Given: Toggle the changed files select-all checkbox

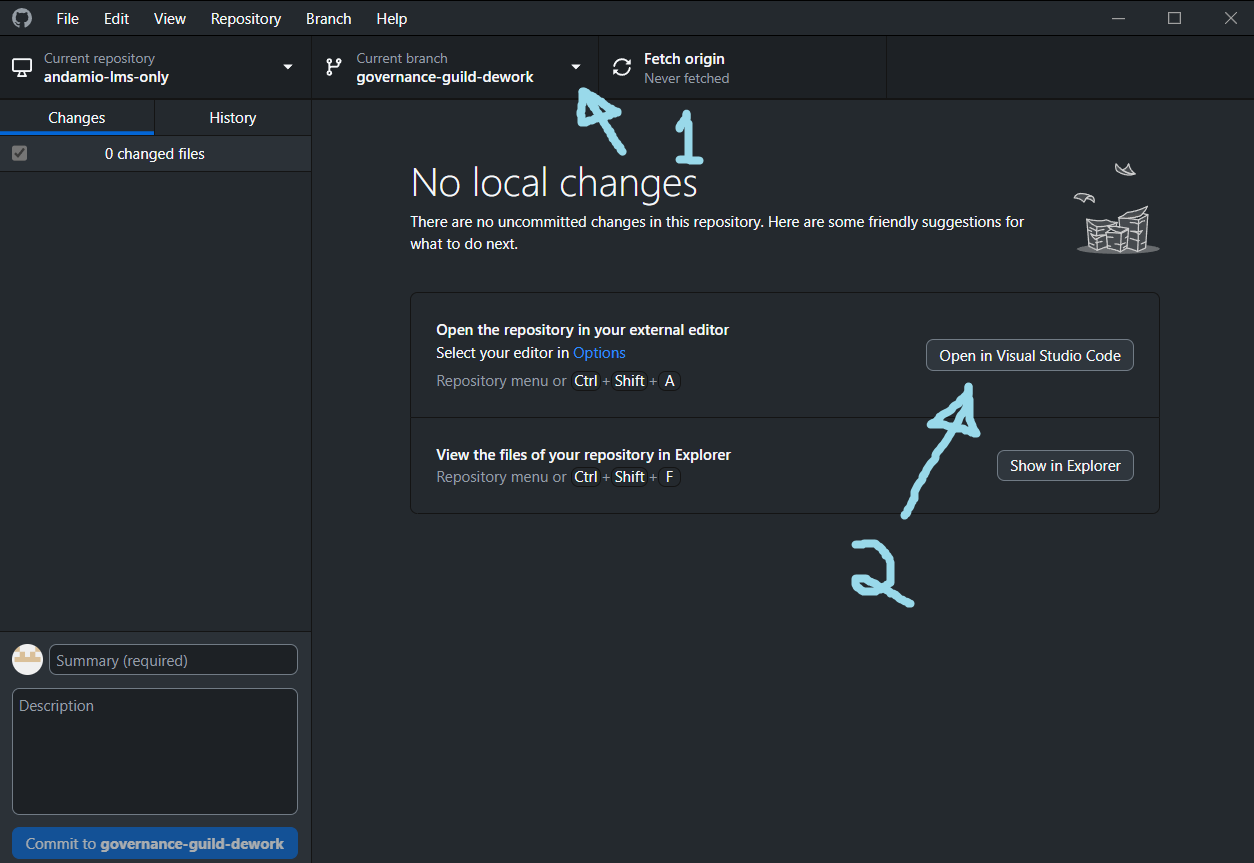Looking at the screenshot, I should tap(19, 154).
